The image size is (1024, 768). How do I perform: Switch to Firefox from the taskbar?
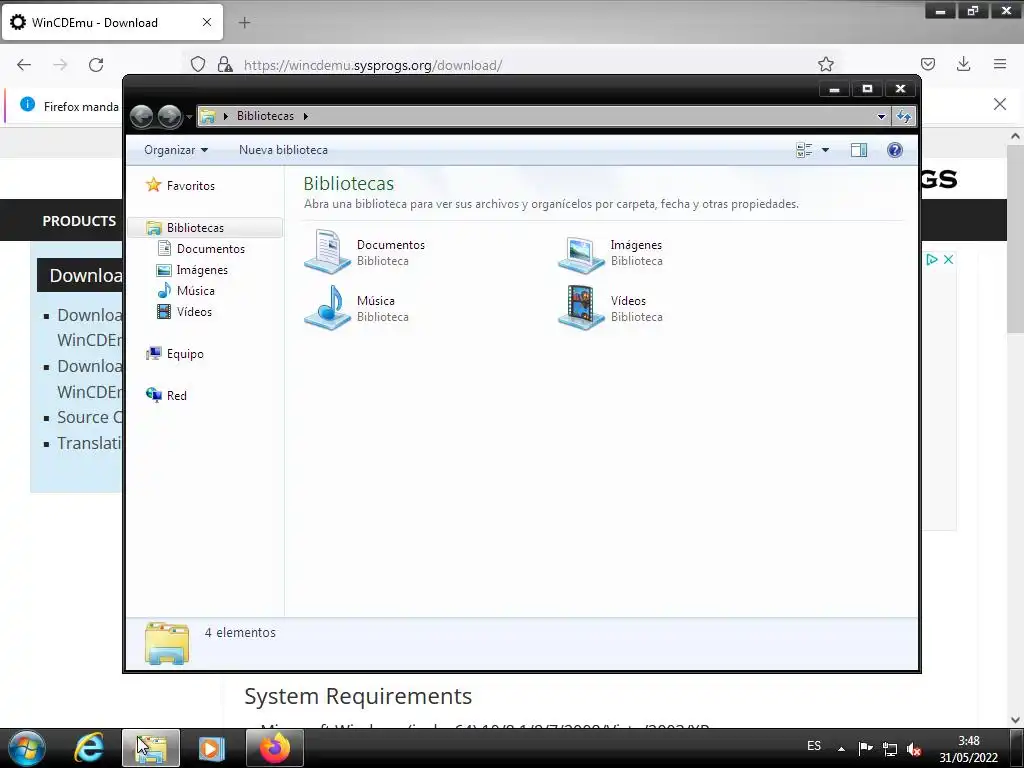[274, 748]
